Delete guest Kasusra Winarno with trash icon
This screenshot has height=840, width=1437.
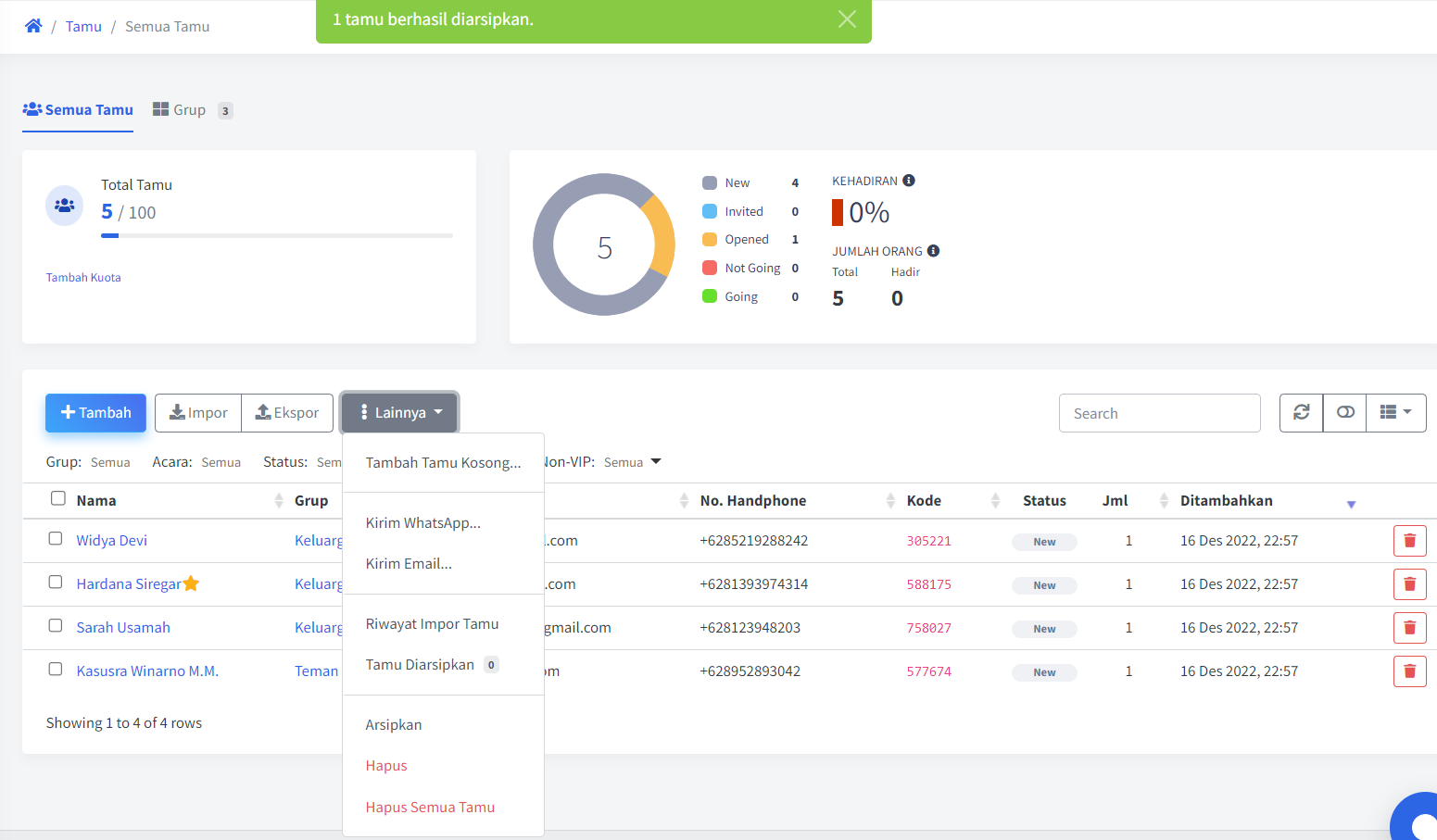click(1409, 671)
